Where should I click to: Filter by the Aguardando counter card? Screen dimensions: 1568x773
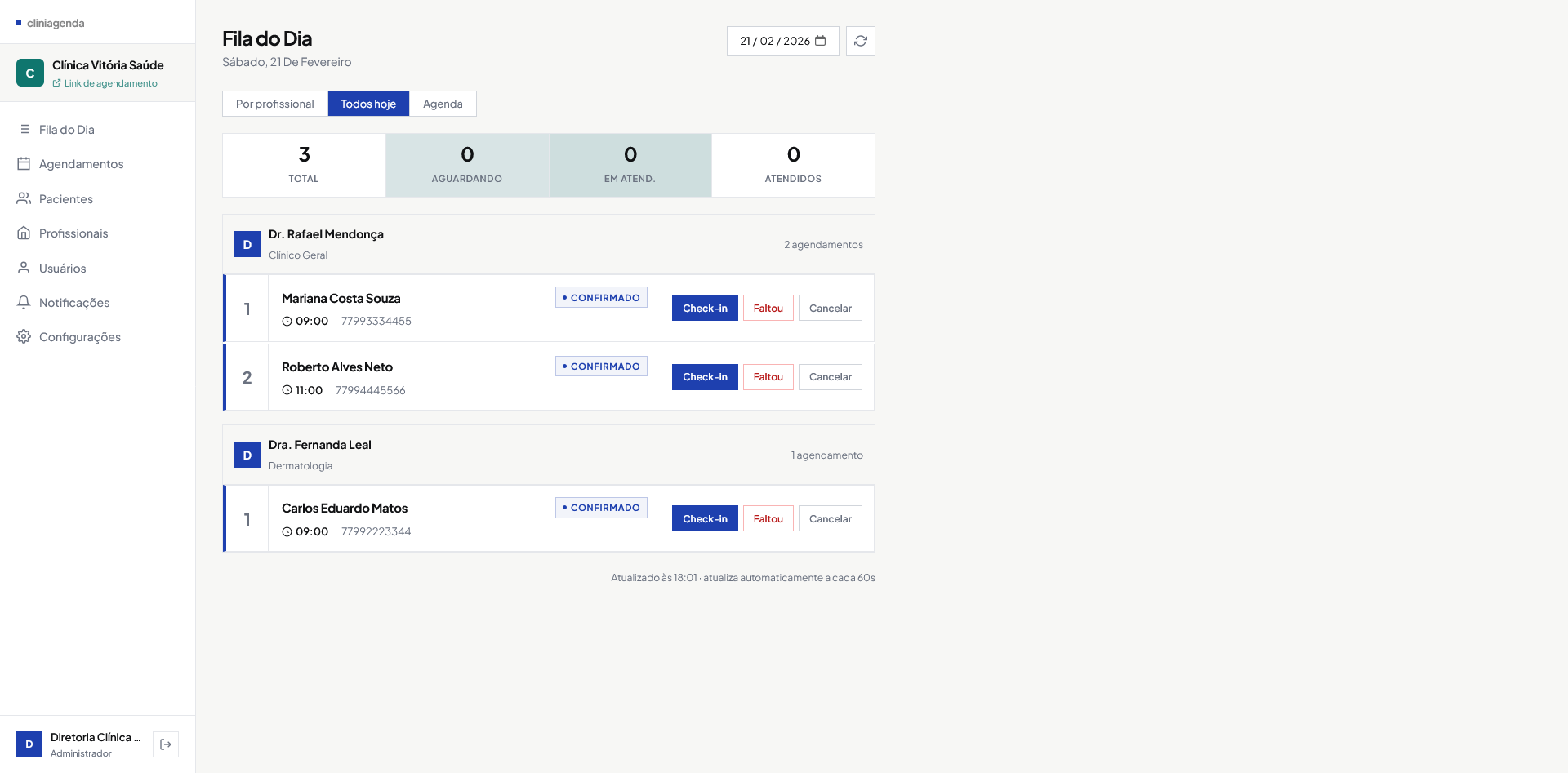coord(467,165)
